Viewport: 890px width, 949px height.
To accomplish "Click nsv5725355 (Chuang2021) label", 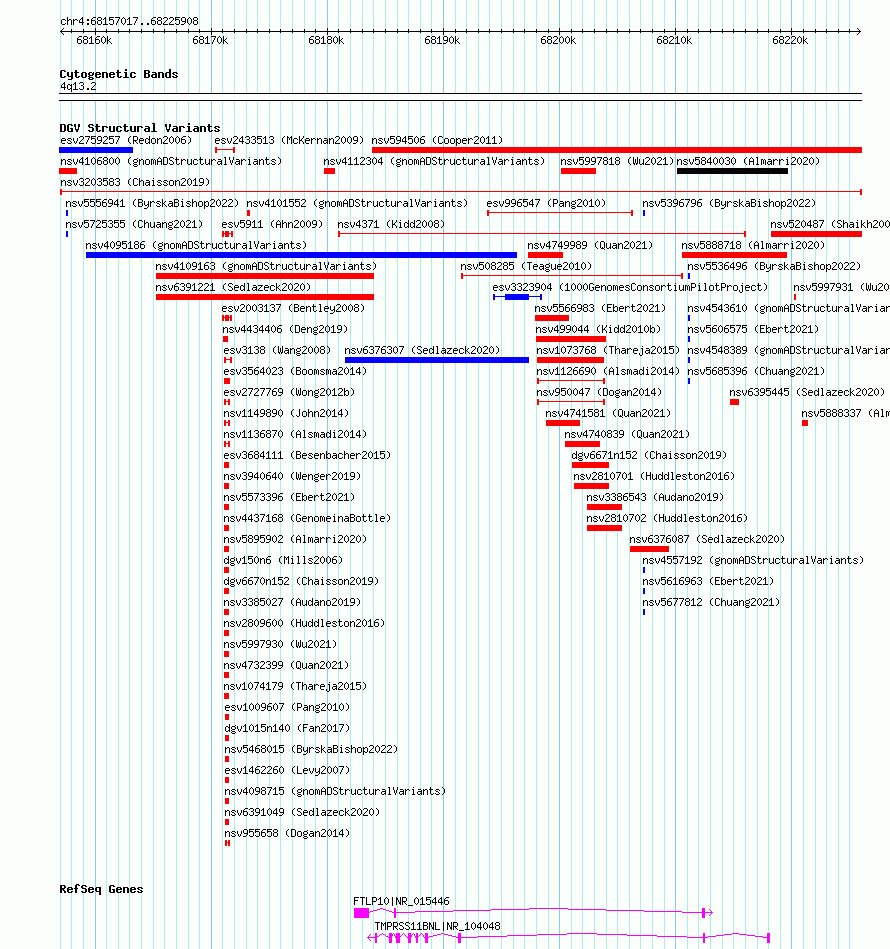I will click(134, 225).
